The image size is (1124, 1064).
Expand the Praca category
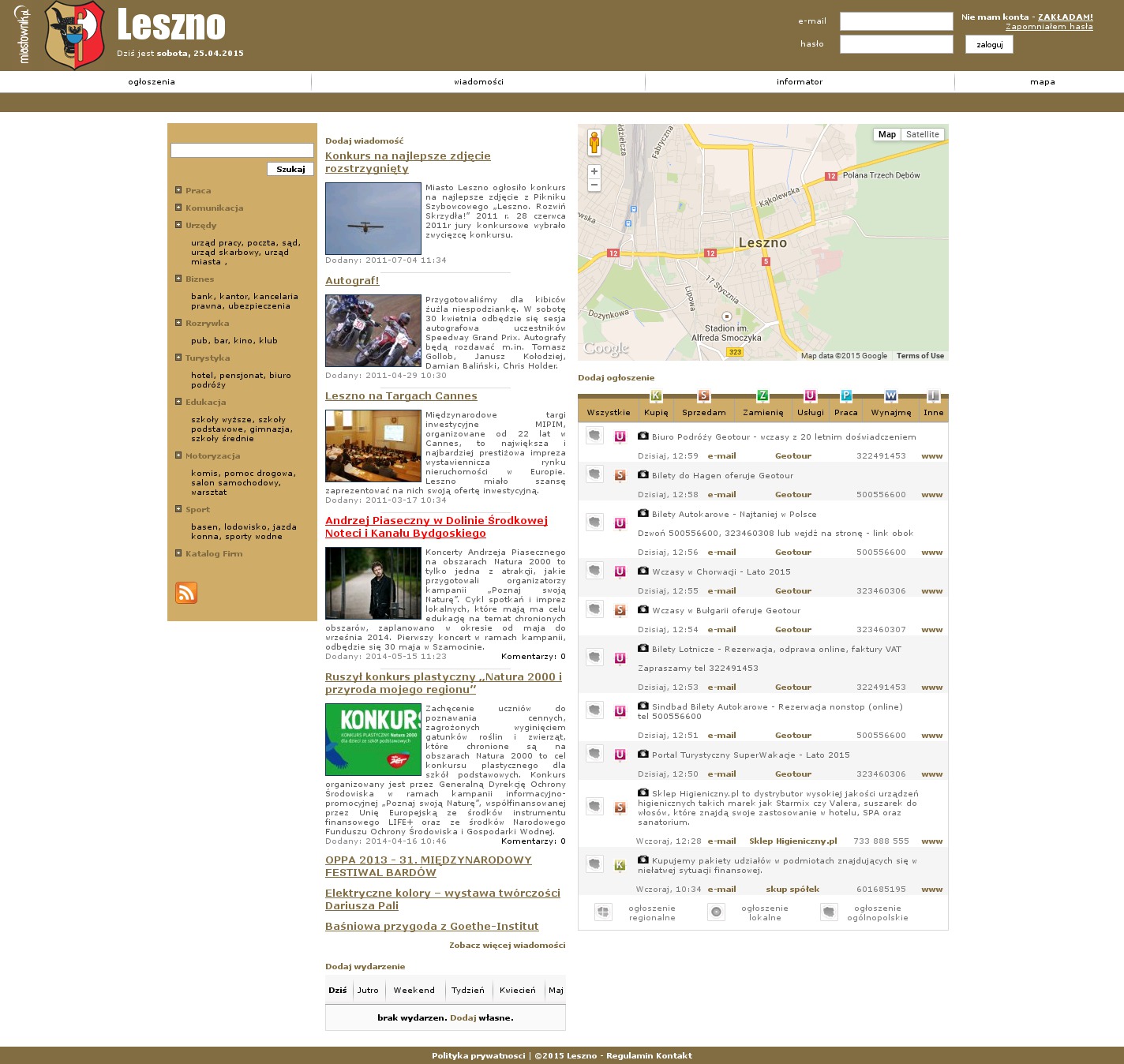[x=178, y=190]
